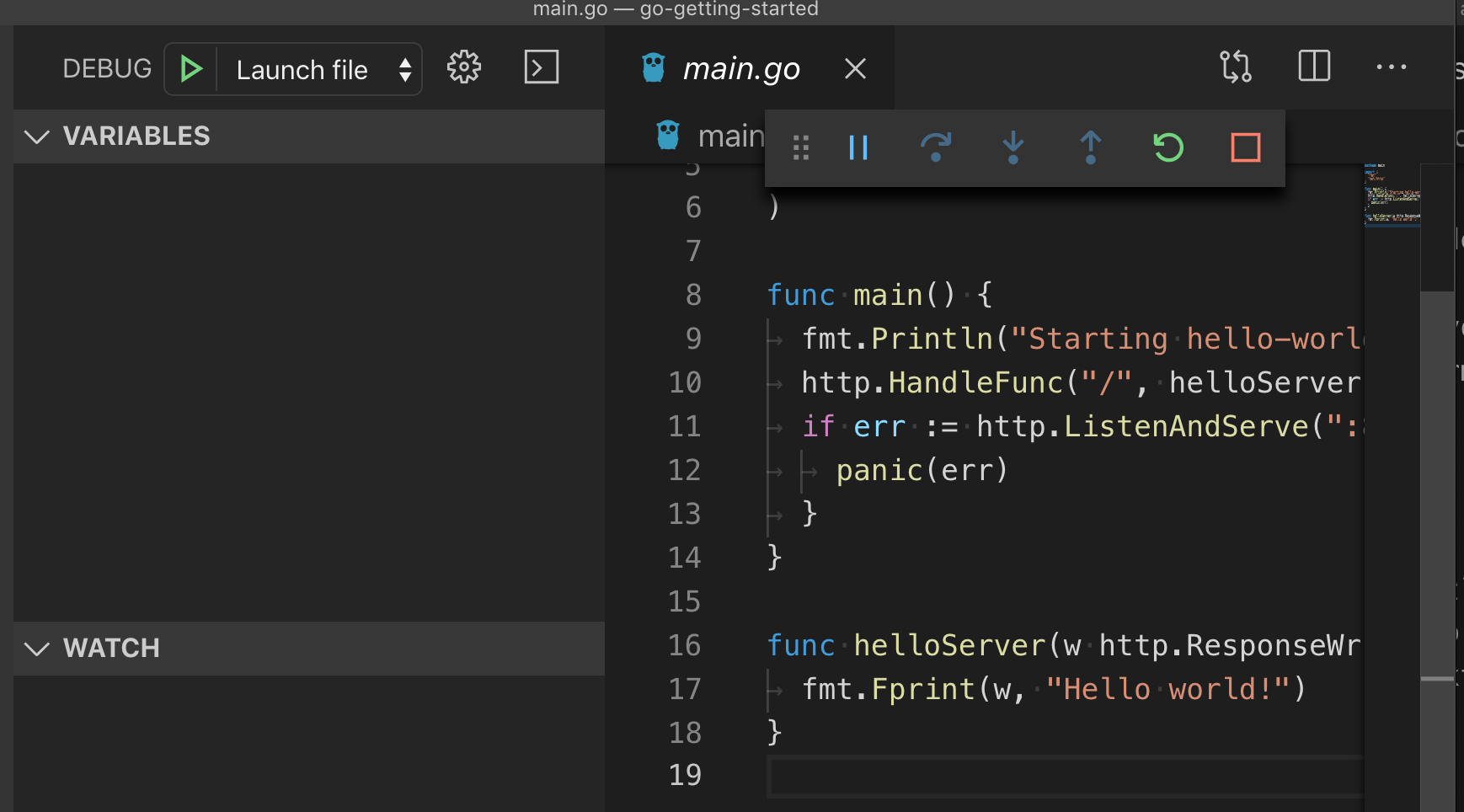Screen dimensions: 1464x812
Task: Collapse the WATCH section
Action: 37,649
